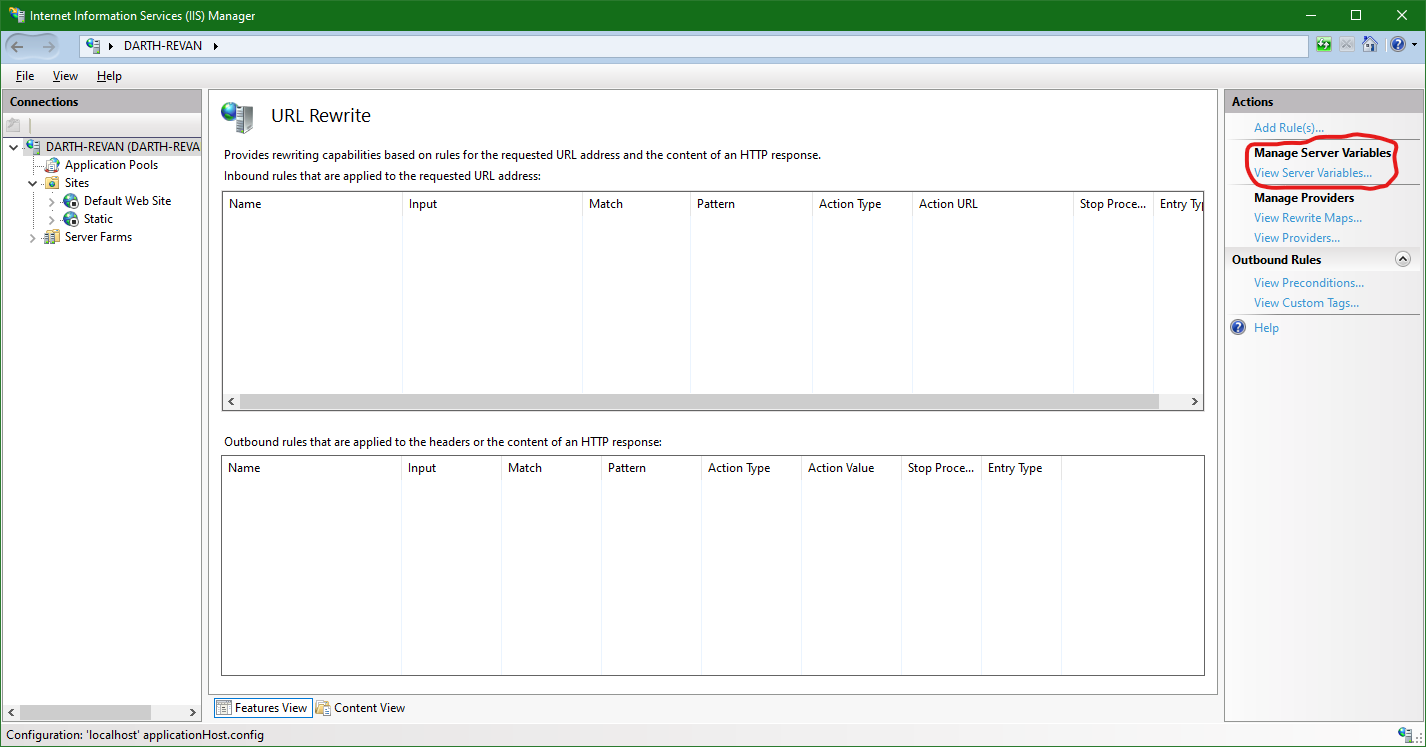This screenshot has height=747, width=1426.
Task: Click the Forward navigation arrow
Action: coord(47,45)
